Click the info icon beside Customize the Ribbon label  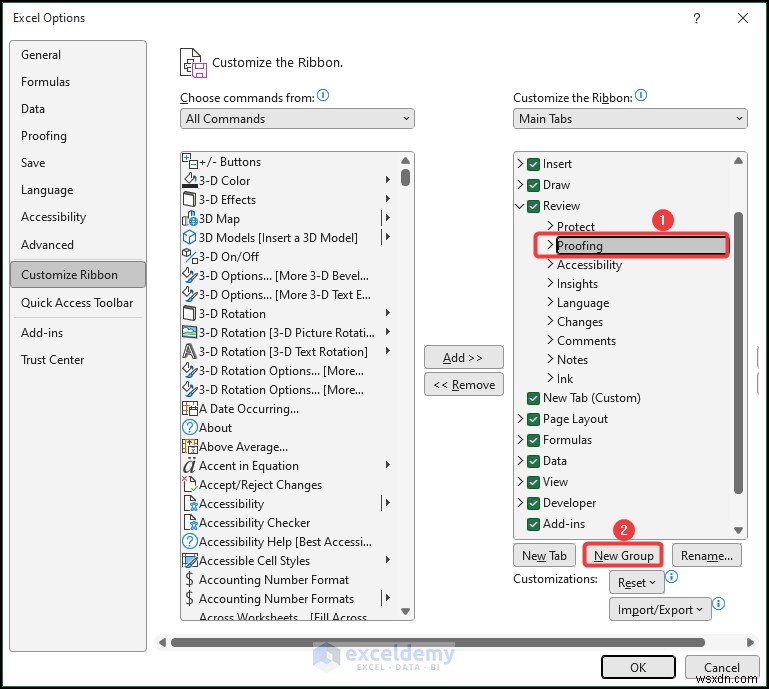coord(641,95)
